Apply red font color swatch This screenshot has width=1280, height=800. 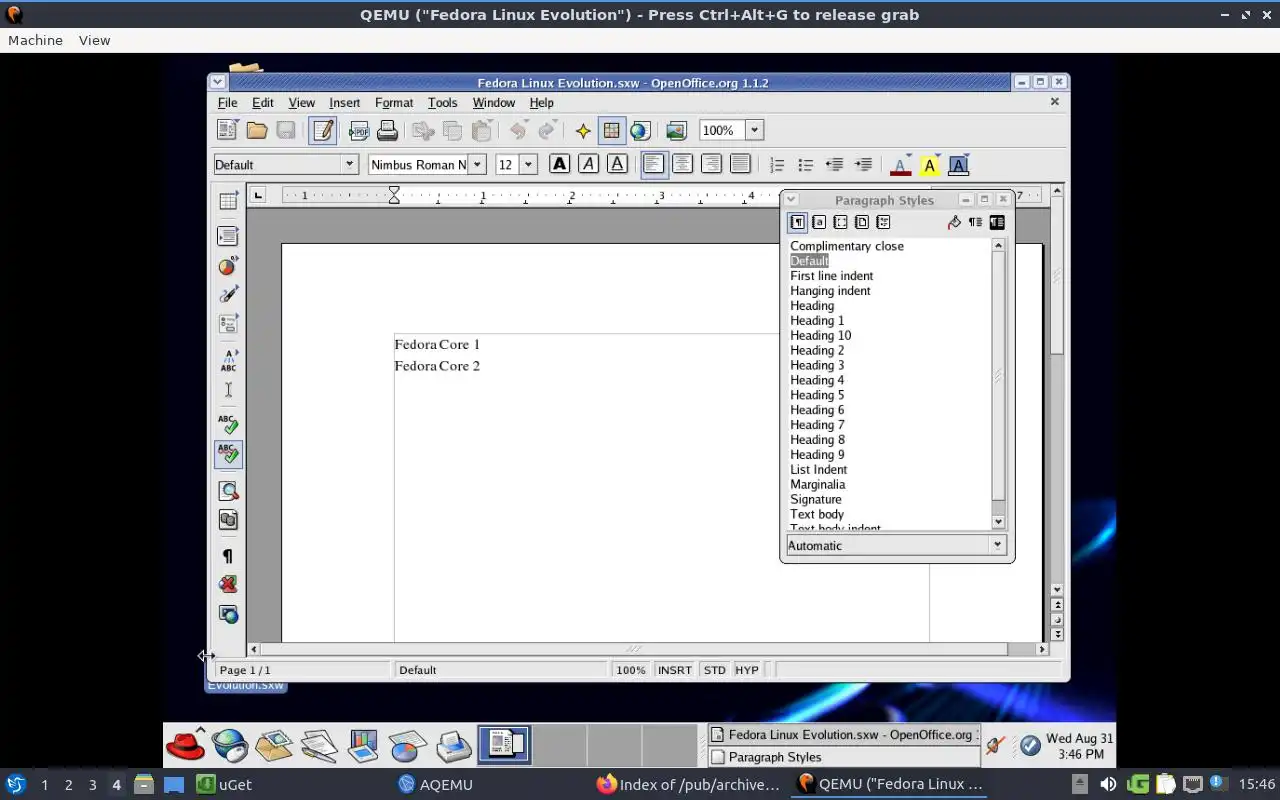pyautogui.click(x=900, y=165)
